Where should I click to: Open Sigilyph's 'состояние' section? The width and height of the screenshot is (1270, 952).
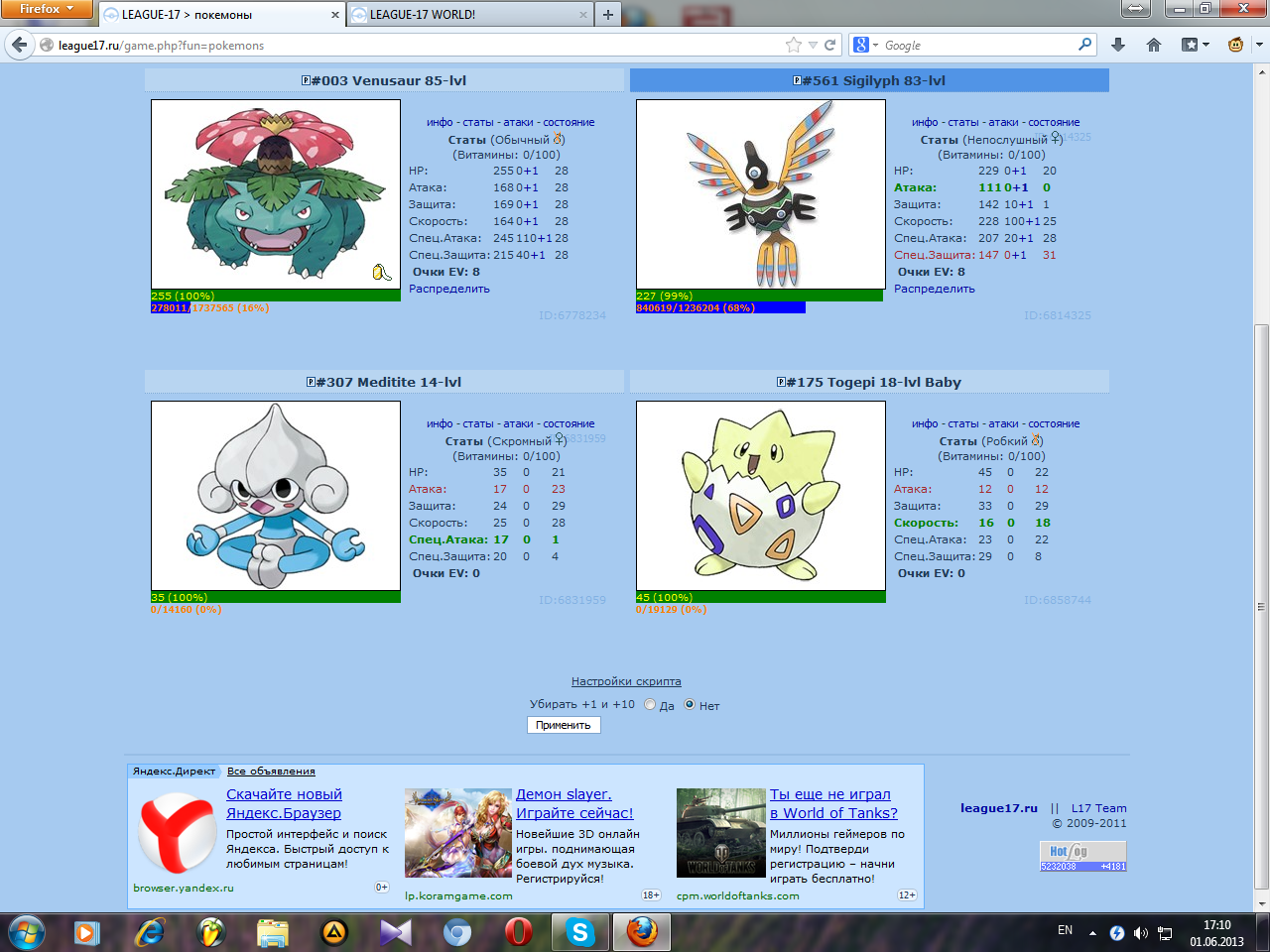click(x=1054, y=122)
